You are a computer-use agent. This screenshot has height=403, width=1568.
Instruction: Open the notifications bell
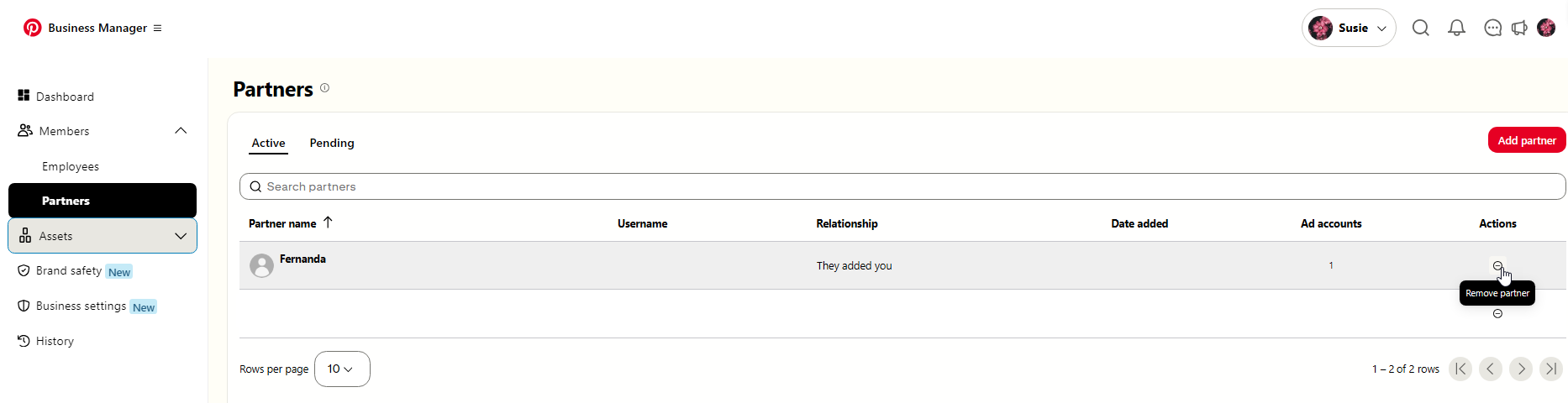[x=1456, y=28]
